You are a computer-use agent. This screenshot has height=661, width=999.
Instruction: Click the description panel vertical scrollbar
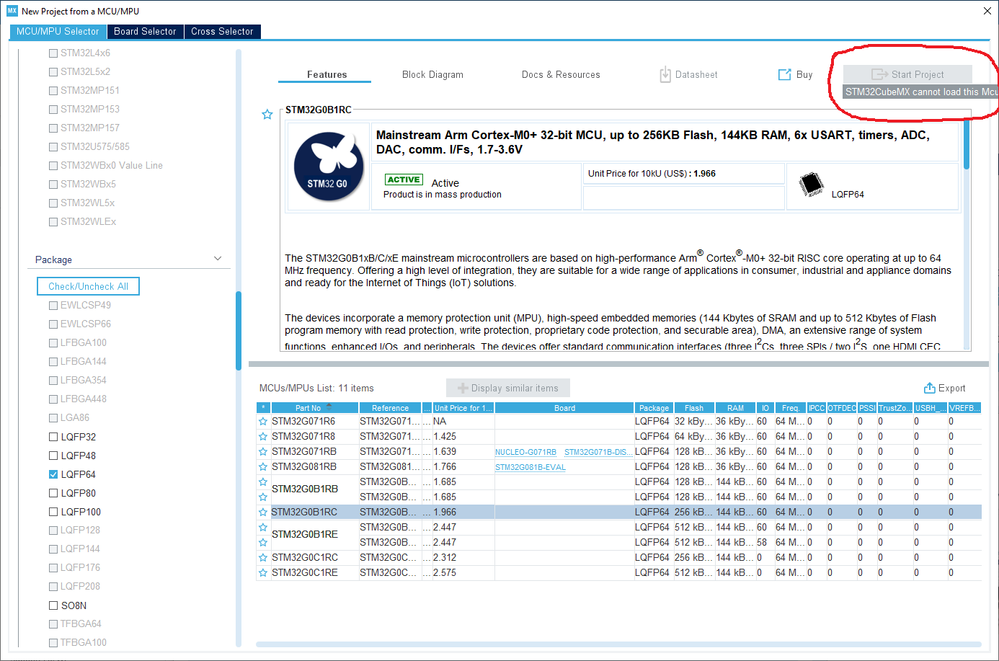967,145
